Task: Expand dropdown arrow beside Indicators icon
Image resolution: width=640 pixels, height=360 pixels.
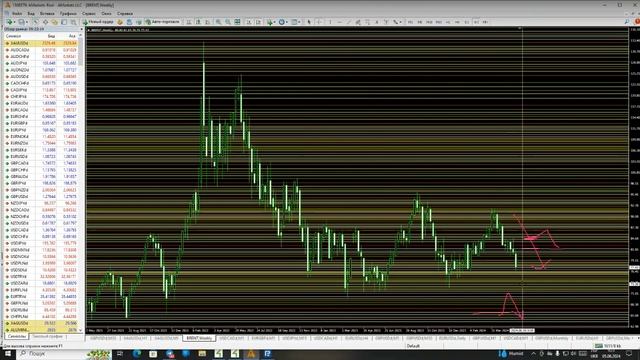Action: pos(275,22)
